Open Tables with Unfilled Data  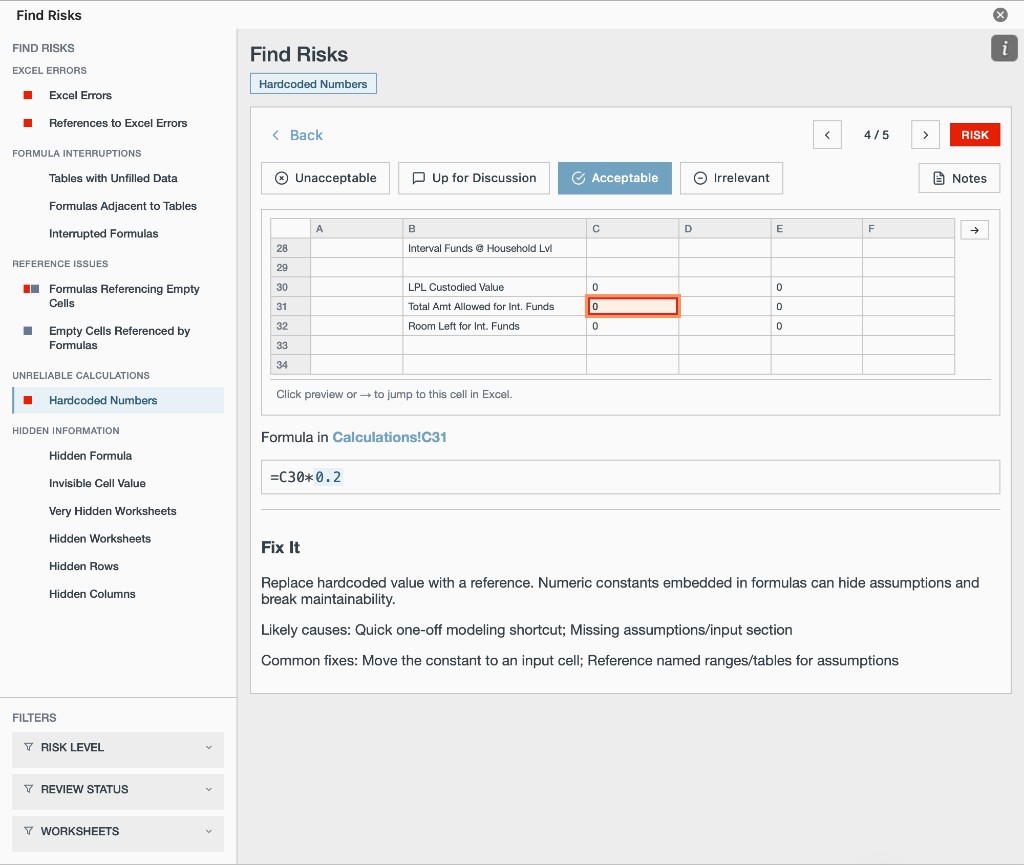click(x=113, y=178)
